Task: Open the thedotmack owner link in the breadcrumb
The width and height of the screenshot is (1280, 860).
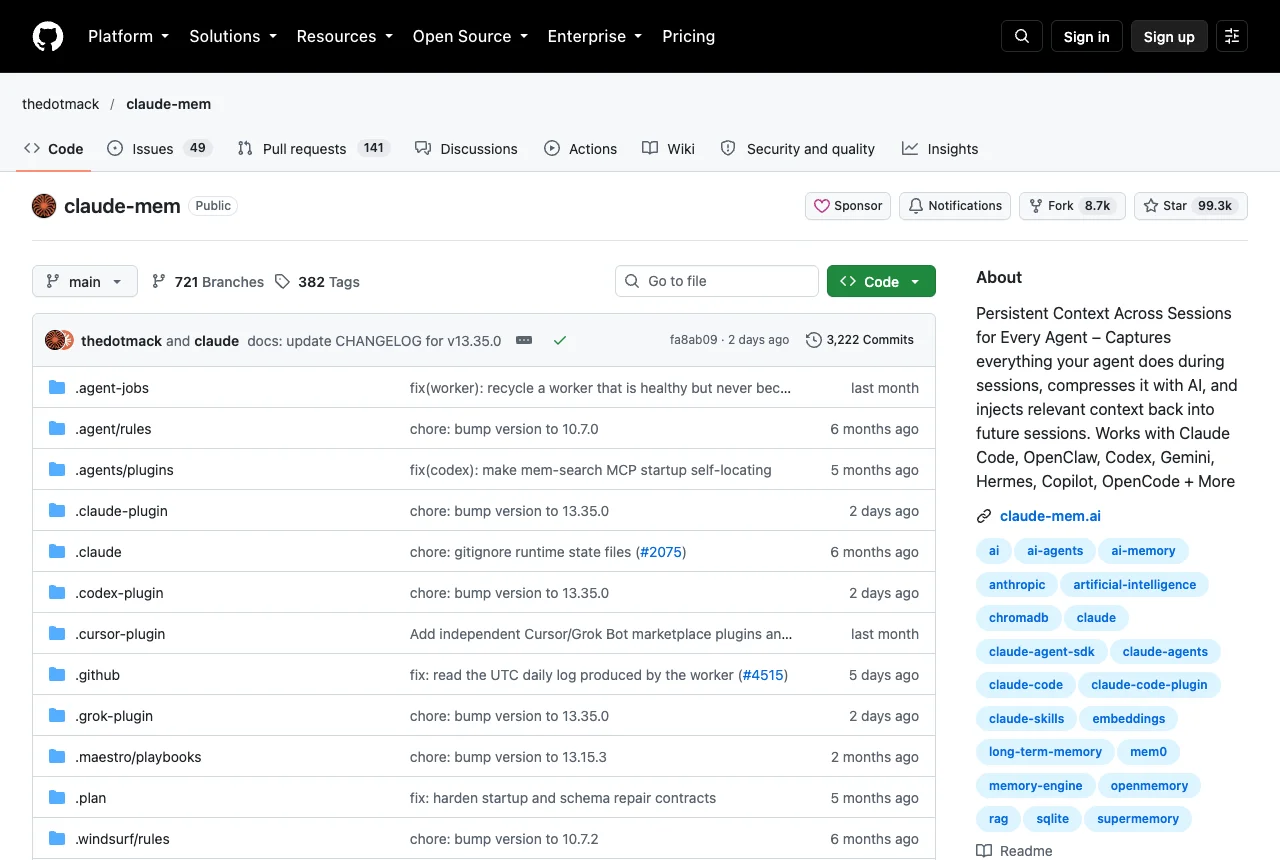Action: click(x=61, y=104)
